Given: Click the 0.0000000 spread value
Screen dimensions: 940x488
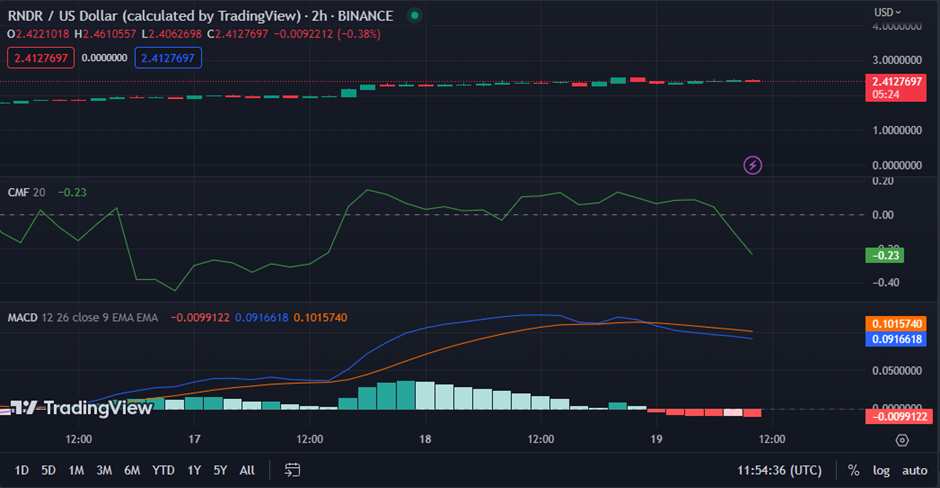Looking at the screenshot, I should (x=104, y=58).
